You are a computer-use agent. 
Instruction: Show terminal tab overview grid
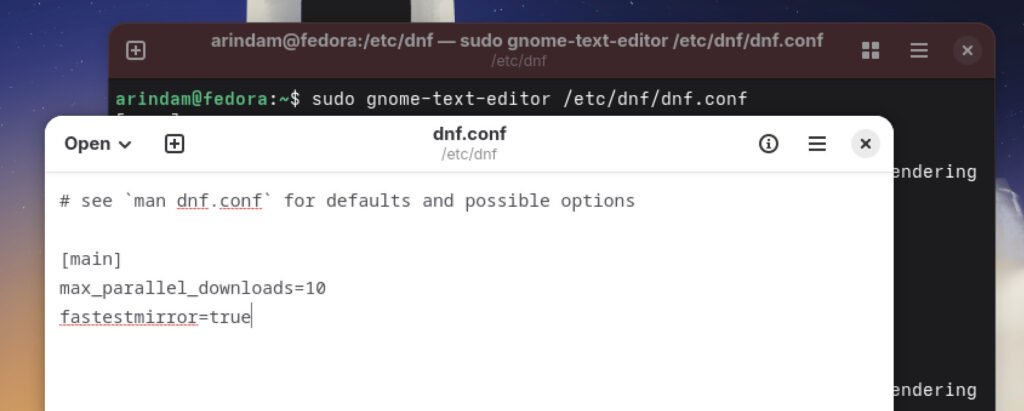click(870, 50)
